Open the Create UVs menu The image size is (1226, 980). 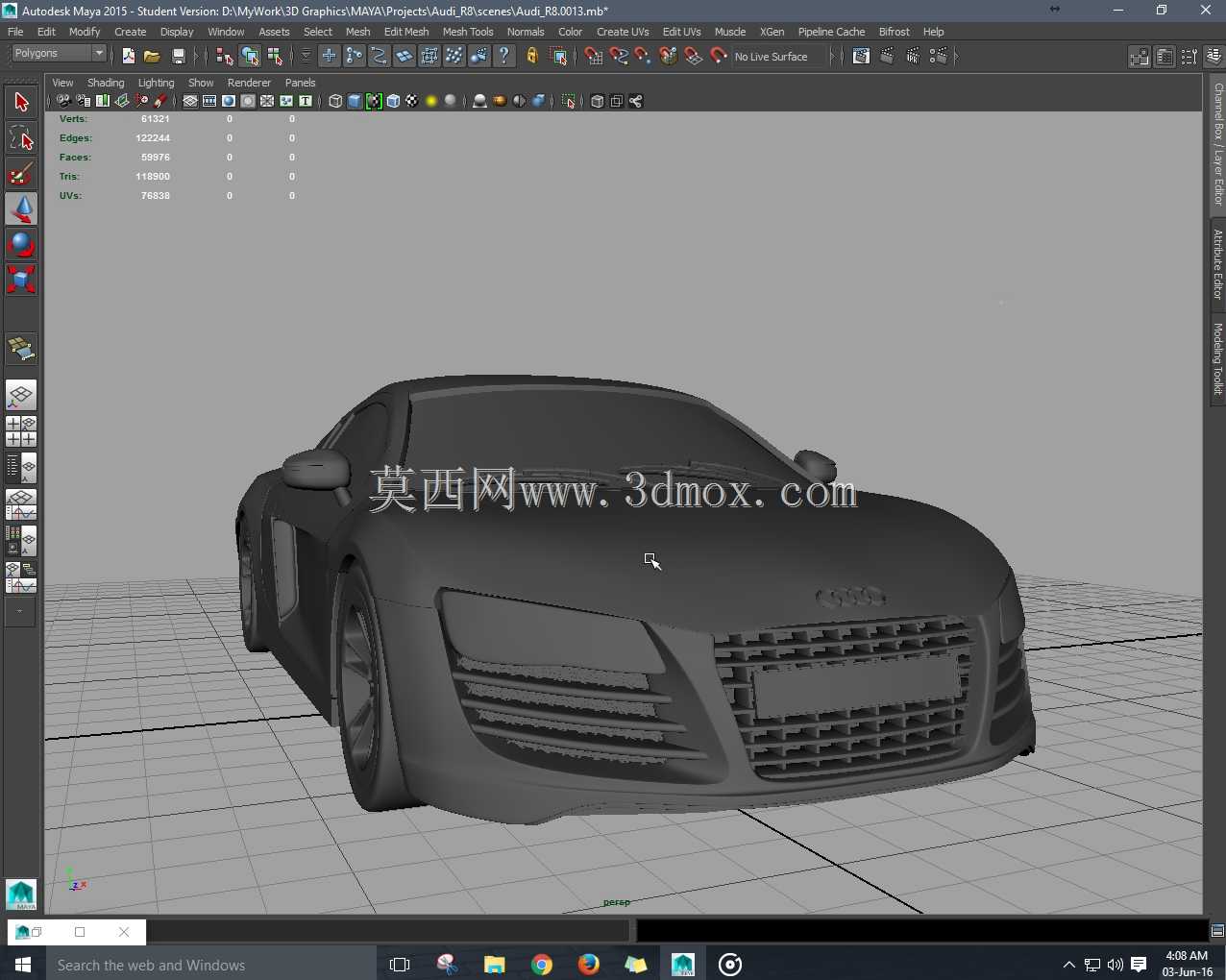pyautogui.click(x=623, y=32)
